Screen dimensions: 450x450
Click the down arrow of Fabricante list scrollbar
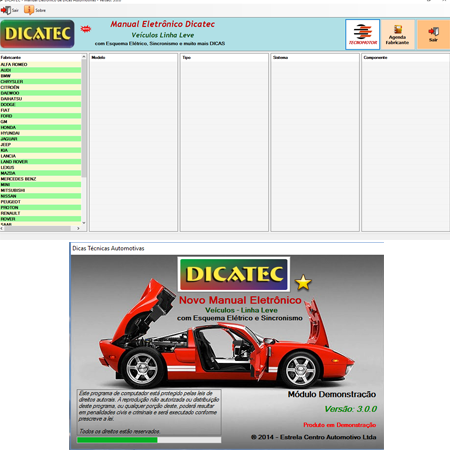84,223
